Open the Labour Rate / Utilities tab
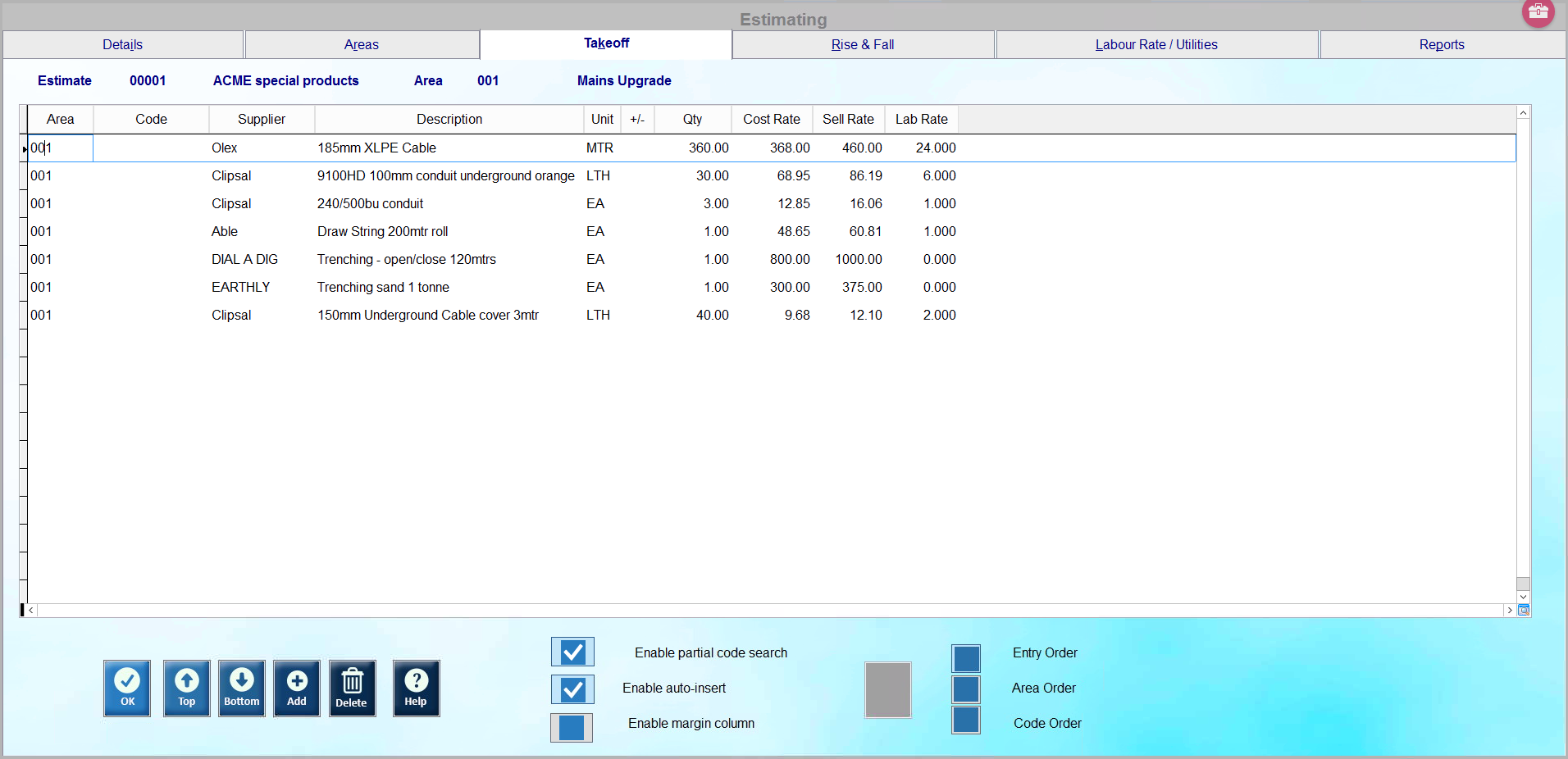The height and width of the screenshot is (759, 1568). point(1156,44)
